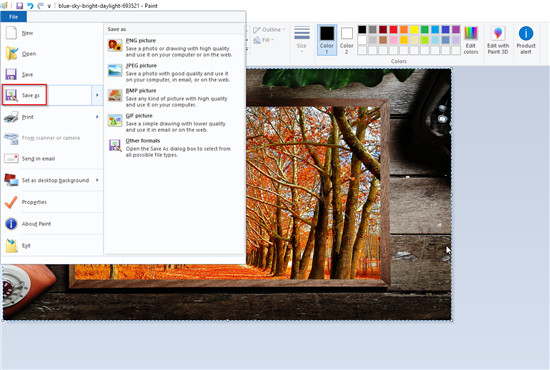Choose Save from the File menu
The width and height of the screenshot is (550, 370).
(52, 74)
